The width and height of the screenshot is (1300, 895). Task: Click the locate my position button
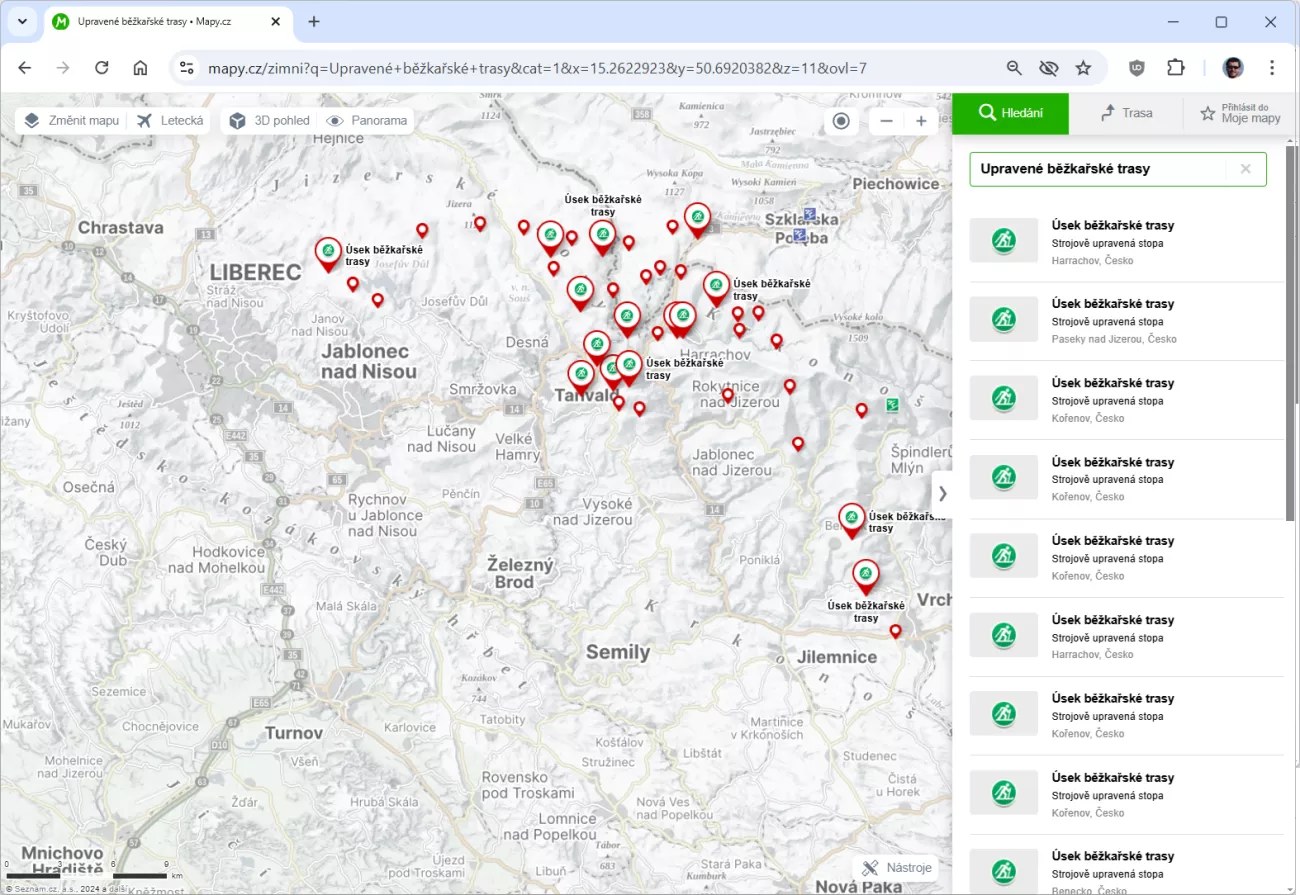tap(841, 121)
